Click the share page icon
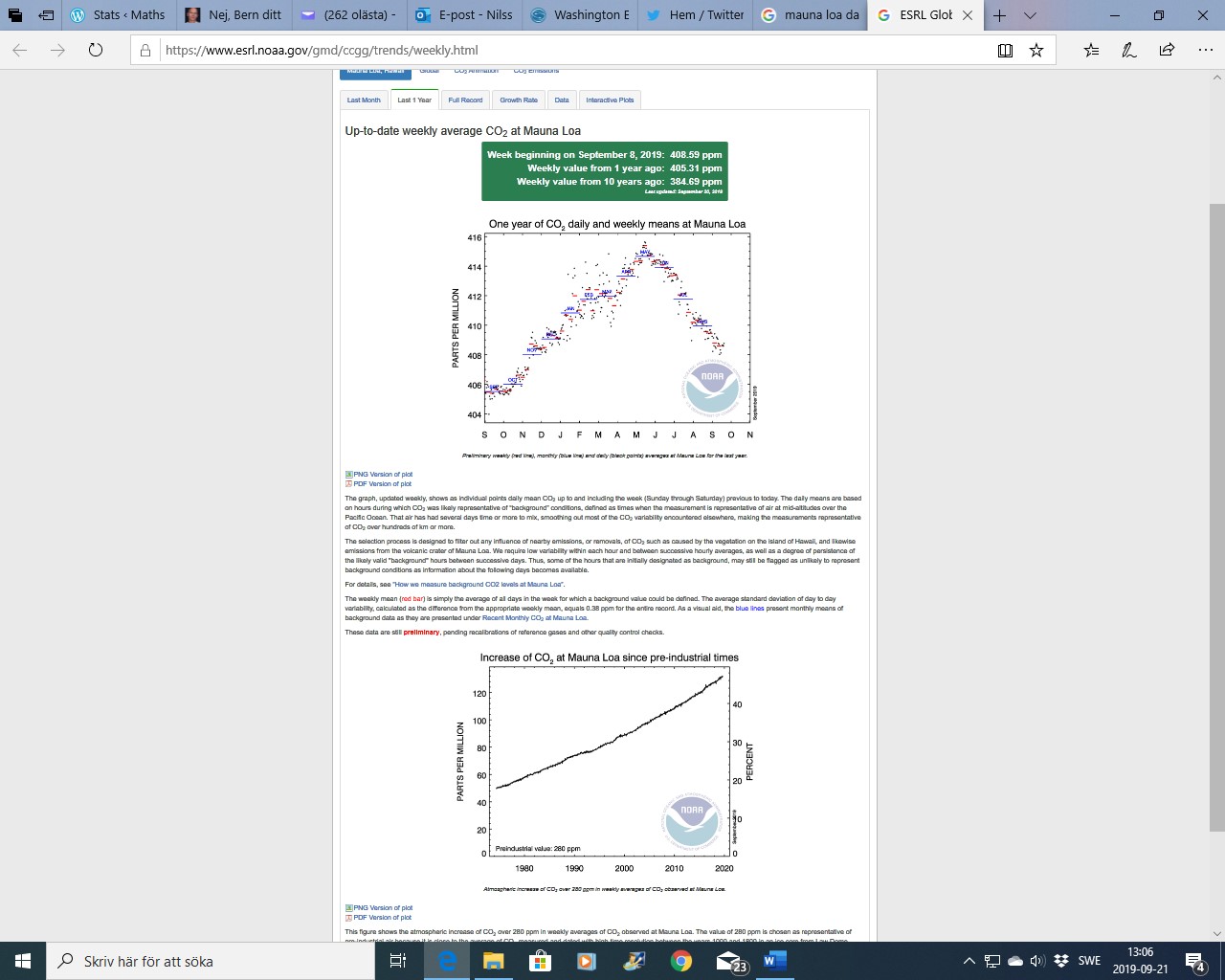 pos(1167,51)
